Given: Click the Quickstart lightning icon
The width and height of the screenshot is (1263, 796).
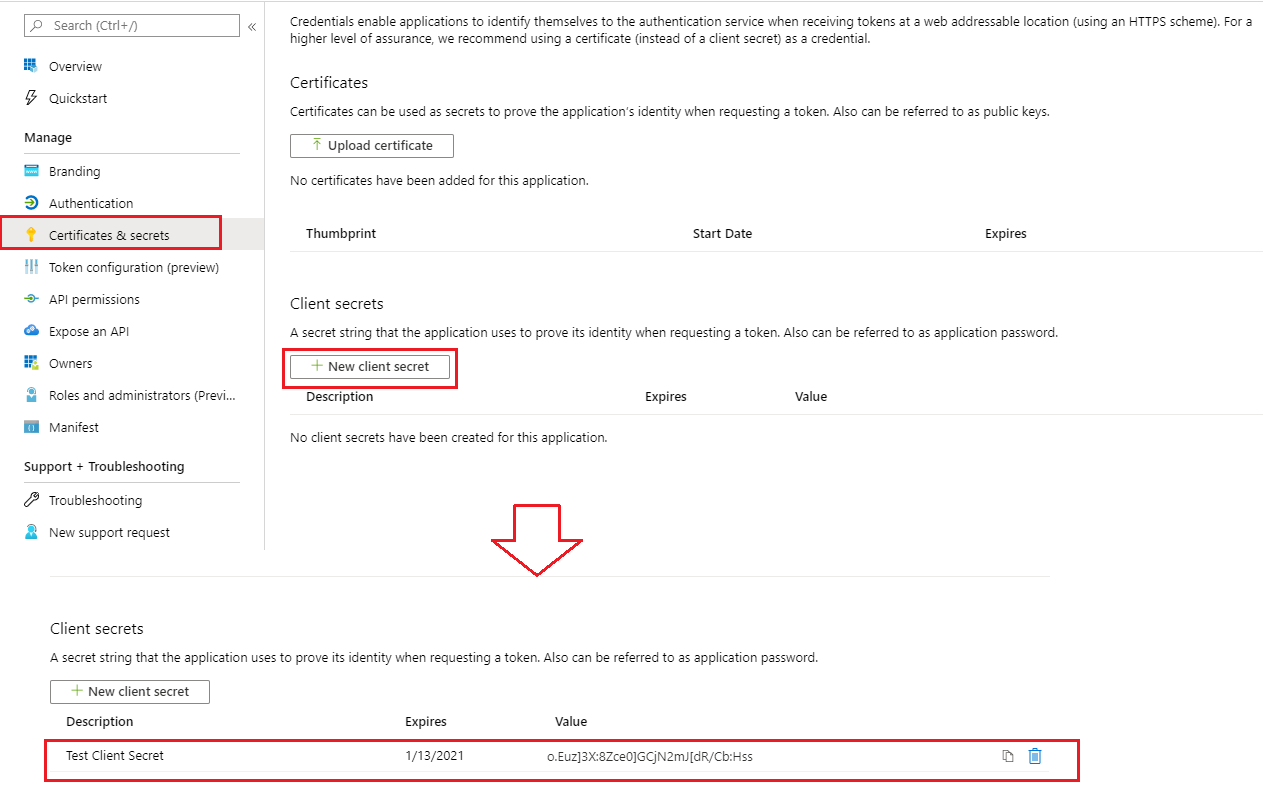Looking at the screenshot, I should (31, 98).
